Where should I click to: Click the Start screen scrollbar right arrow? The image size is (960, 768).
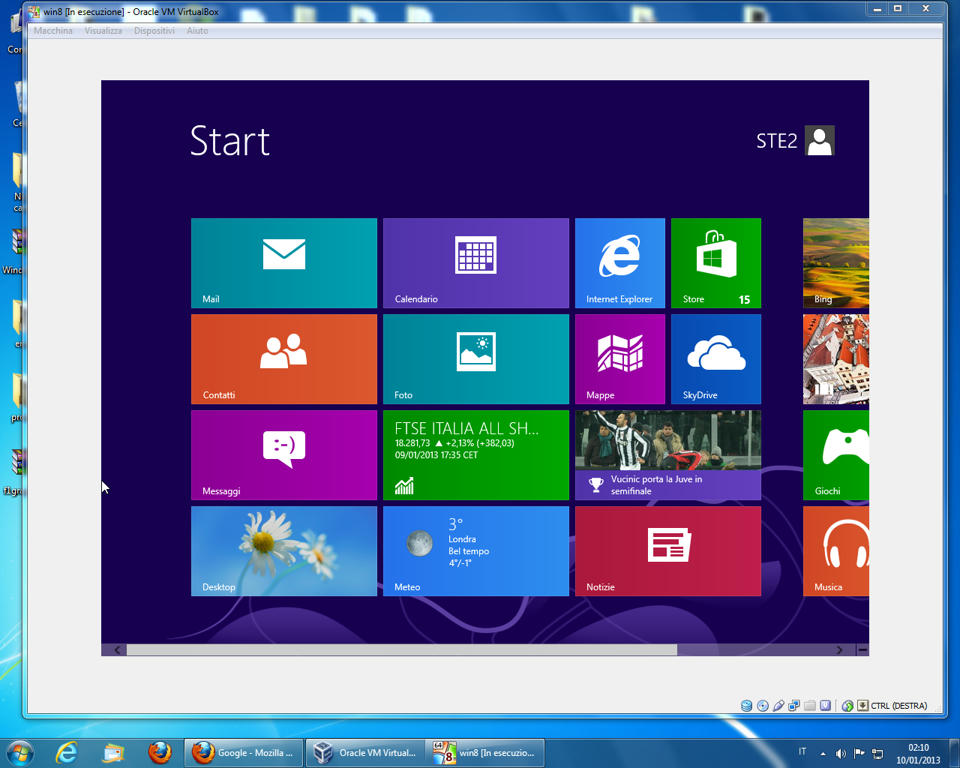839,650
